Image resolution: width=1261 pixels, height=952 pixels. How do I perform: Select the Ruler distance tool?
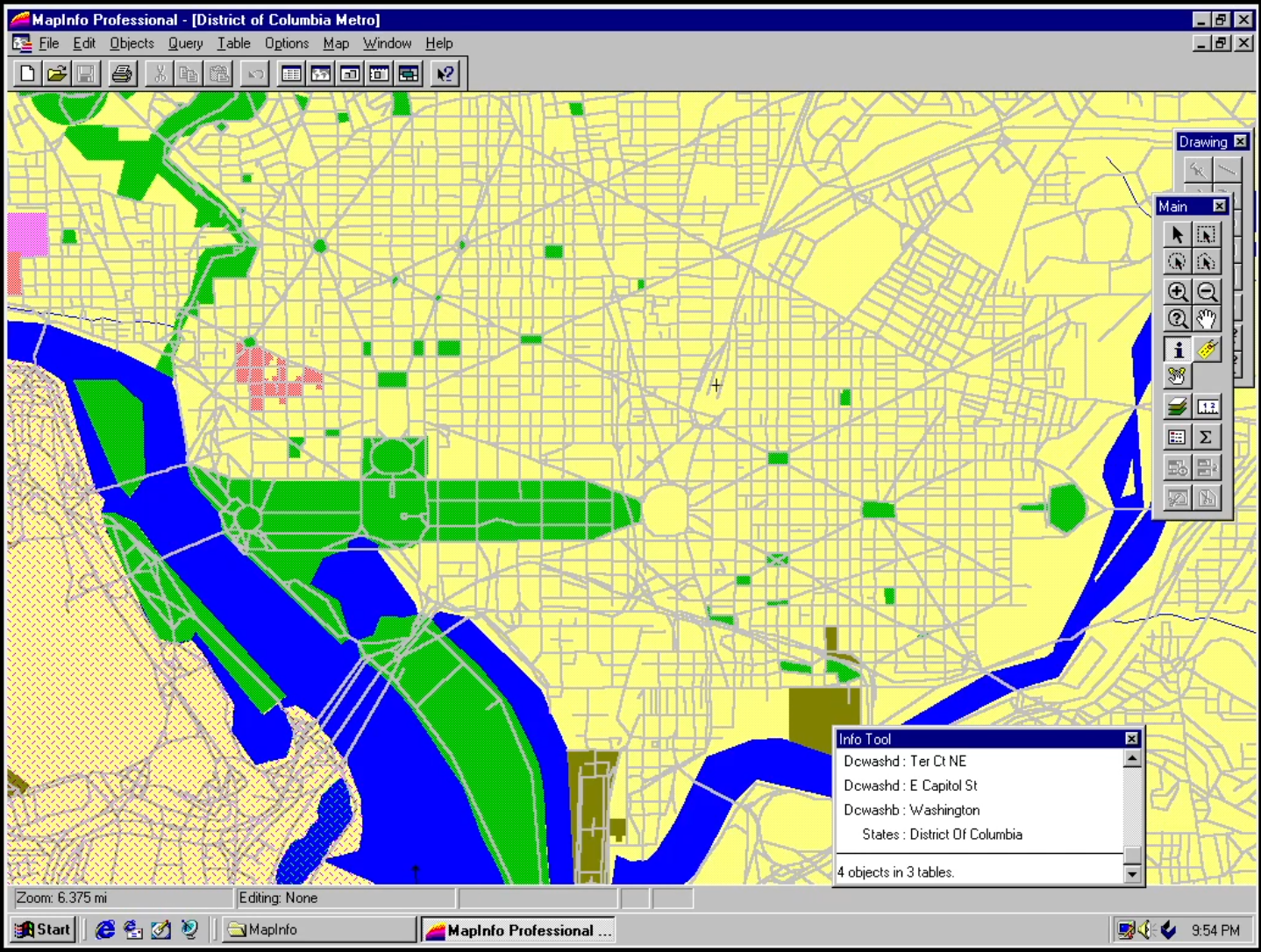tap(1207, 407)
